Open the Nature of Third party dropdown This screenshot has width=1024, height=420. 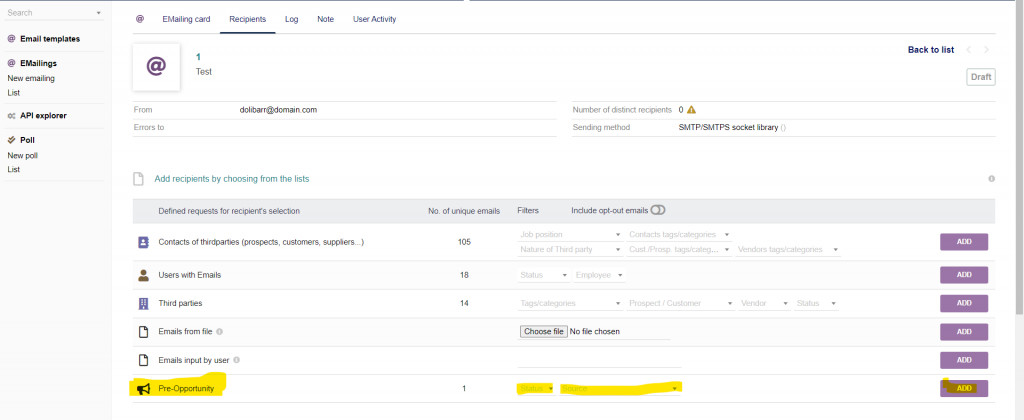(570, 250)
